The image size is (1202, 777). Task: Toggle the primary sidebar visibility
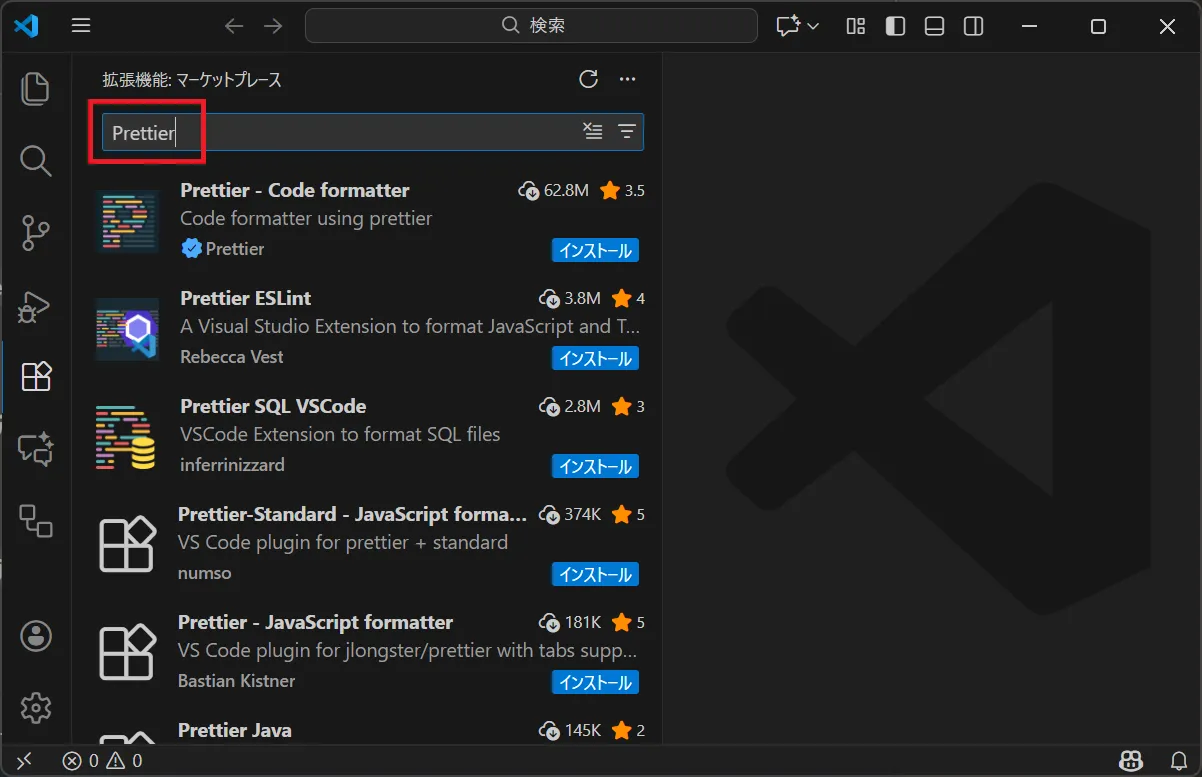[895, 27]
